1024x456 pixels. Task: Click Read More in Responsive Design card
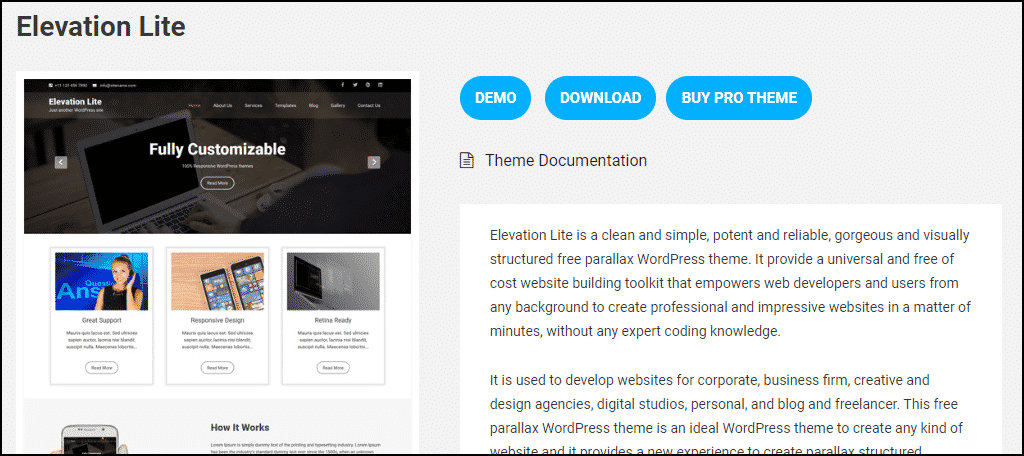coord(217,368)
